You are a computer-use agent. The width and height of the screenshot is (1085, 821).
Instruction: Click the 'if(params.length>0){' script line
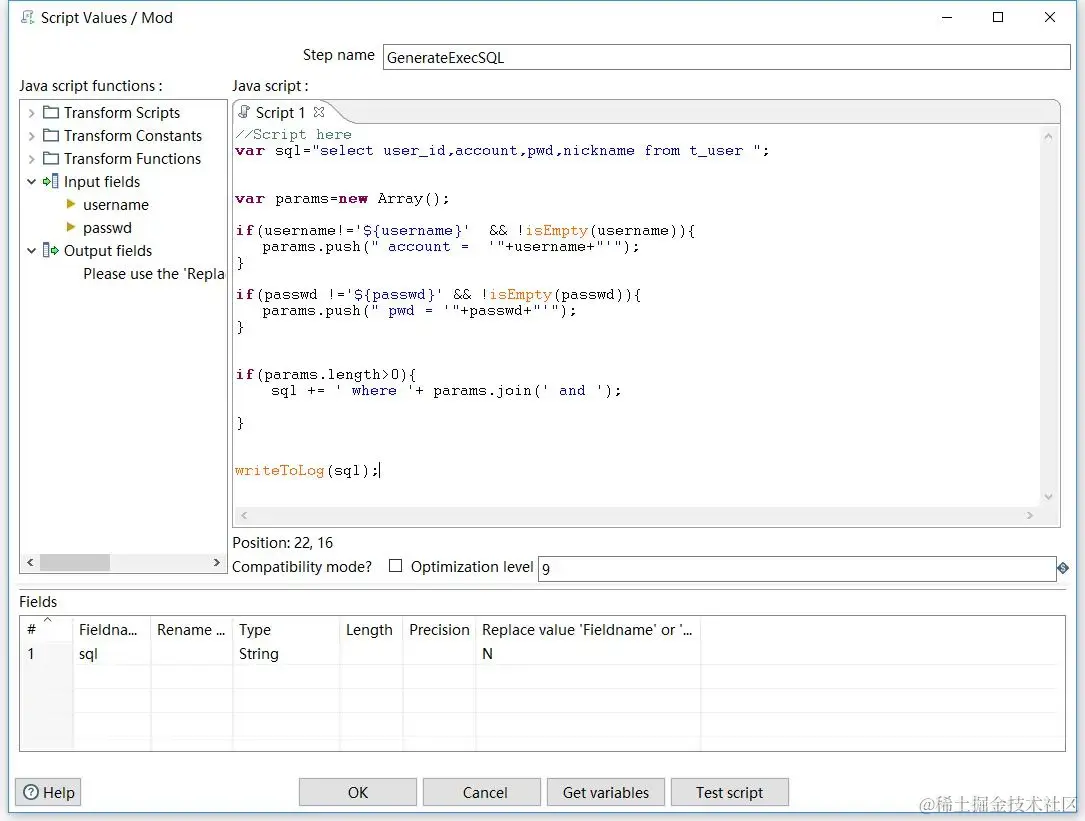click(x=325, y=375)
